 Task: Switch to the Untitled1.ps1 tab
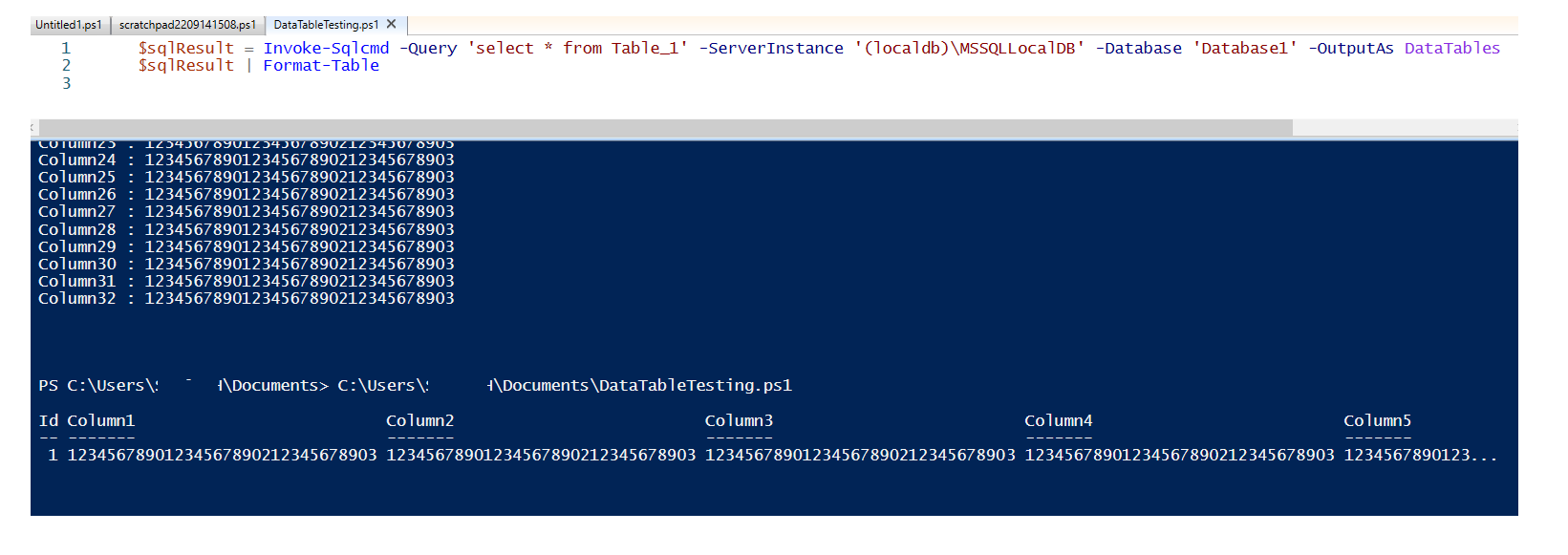[x=68, y=25]
